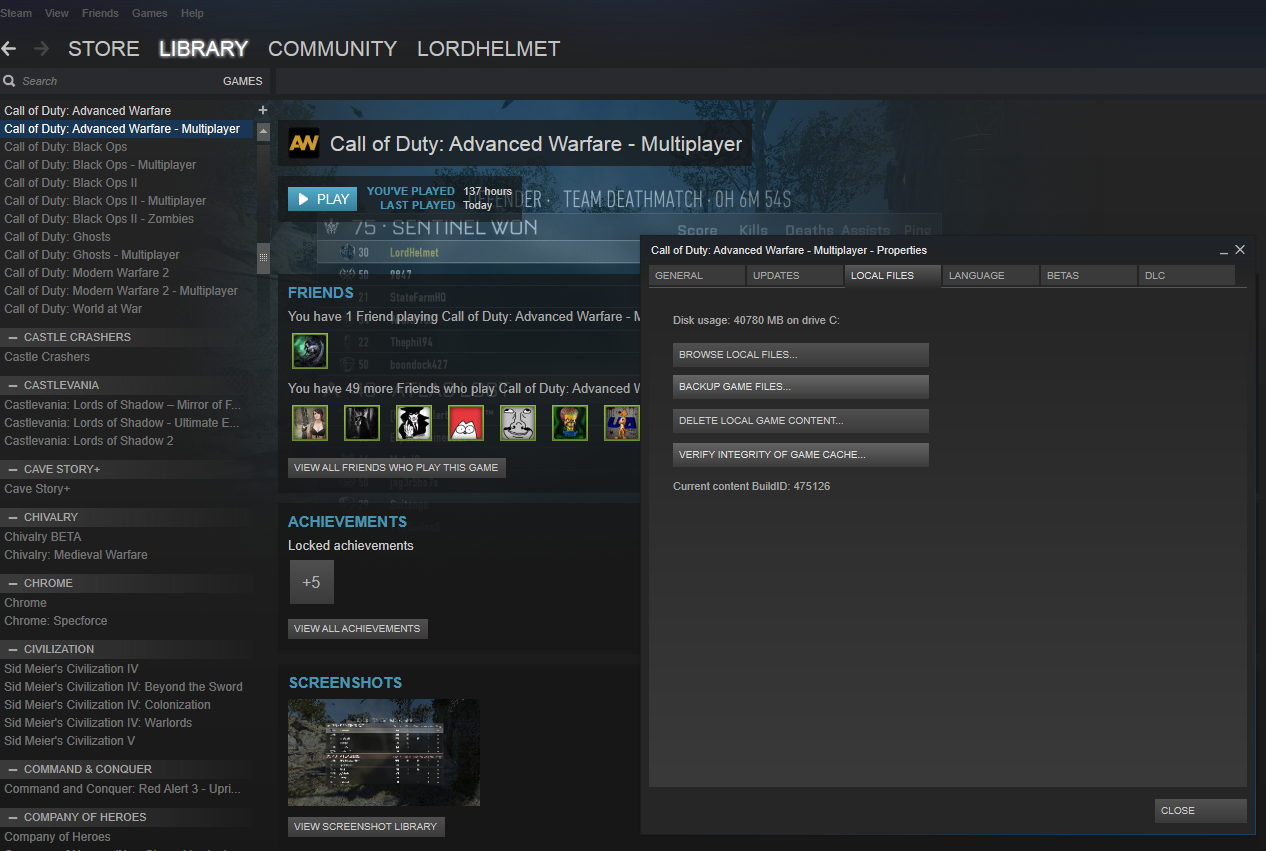The image size is (1266, 851).
Task: Click the search magnifier icon
Action: 9,81
